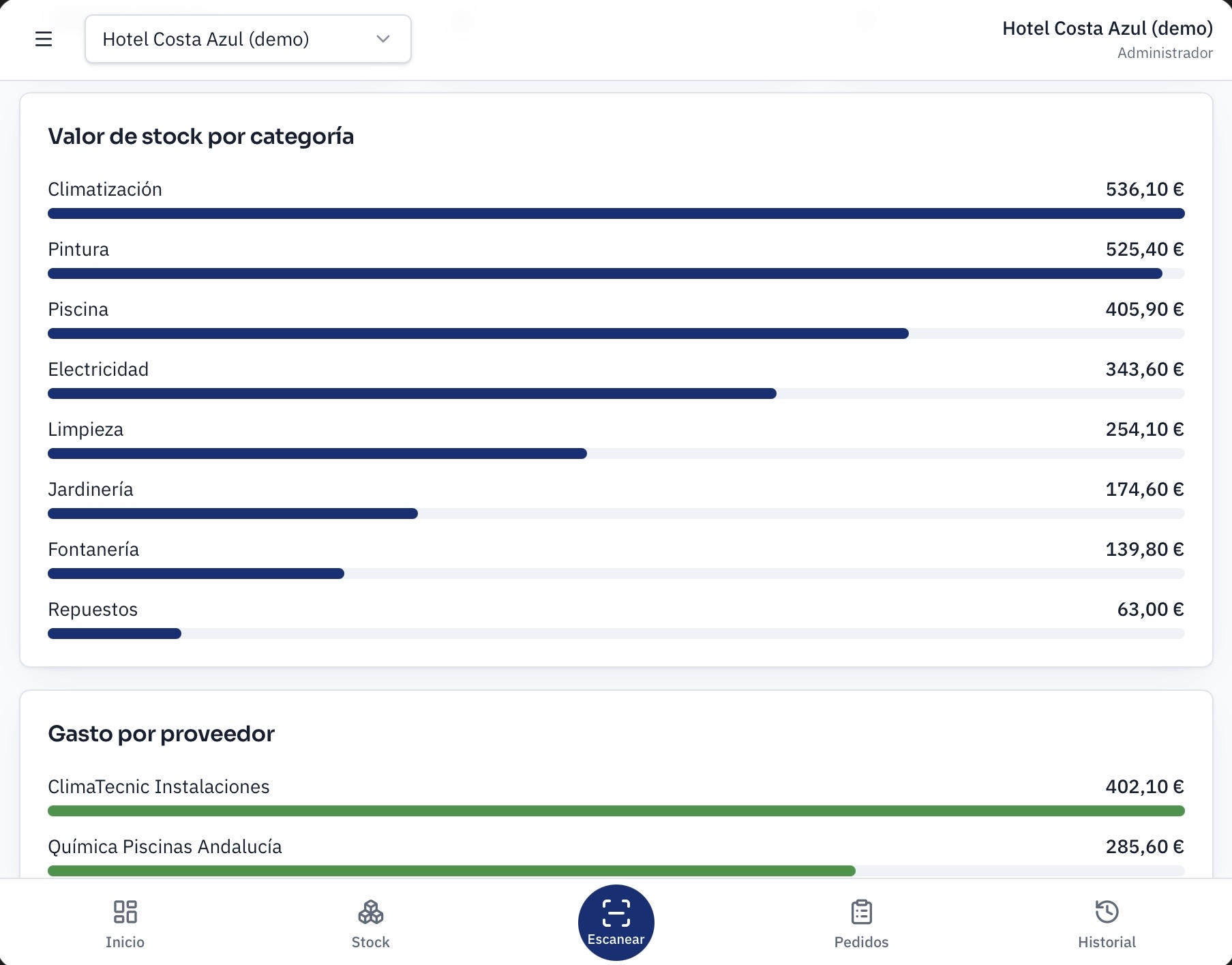Open the Pedidos clipboard icon
This screenshot has height=965, width=1232.
pos(861,912)
